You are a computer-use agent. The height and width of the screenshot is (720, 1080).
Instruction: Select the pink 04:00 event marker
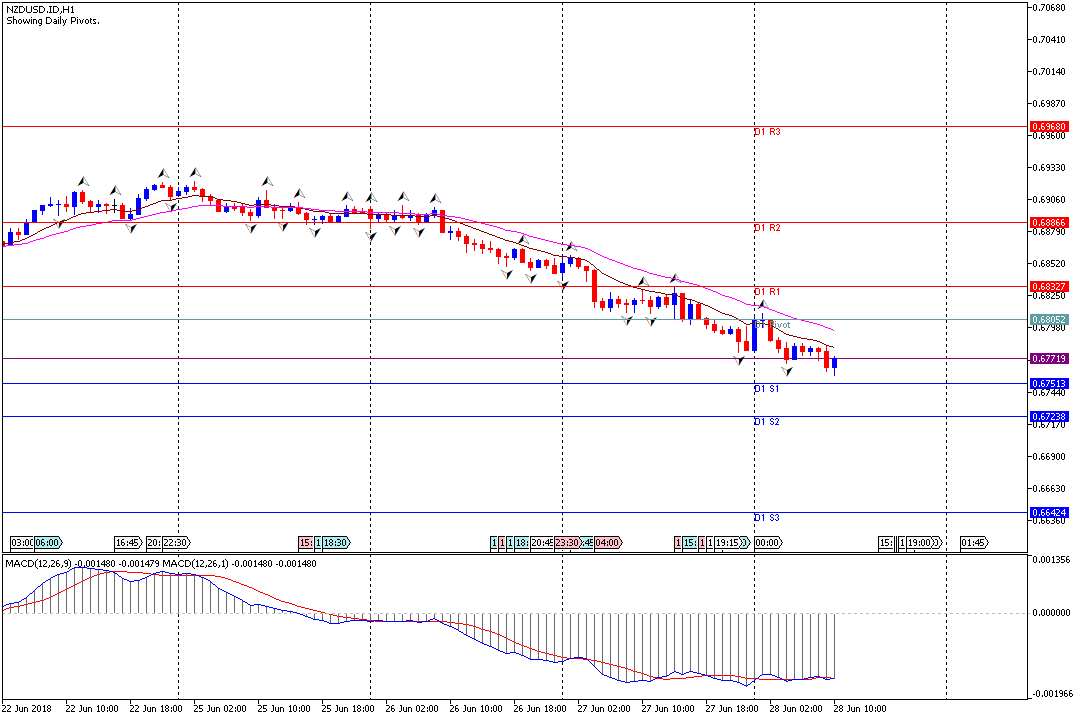[608, 543]
